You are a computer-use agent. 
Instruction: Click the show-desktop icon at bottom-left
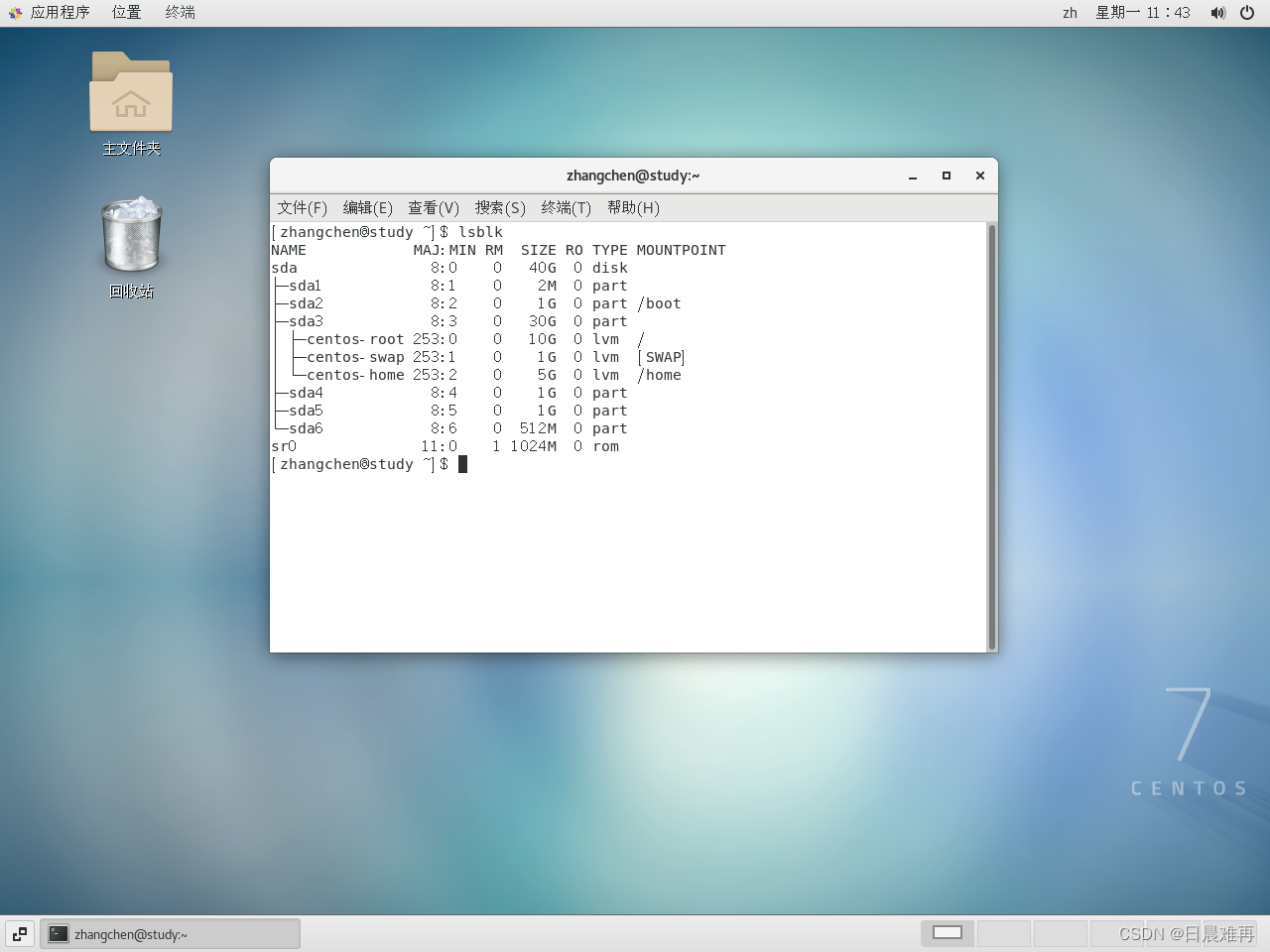(x=19, y=933)
